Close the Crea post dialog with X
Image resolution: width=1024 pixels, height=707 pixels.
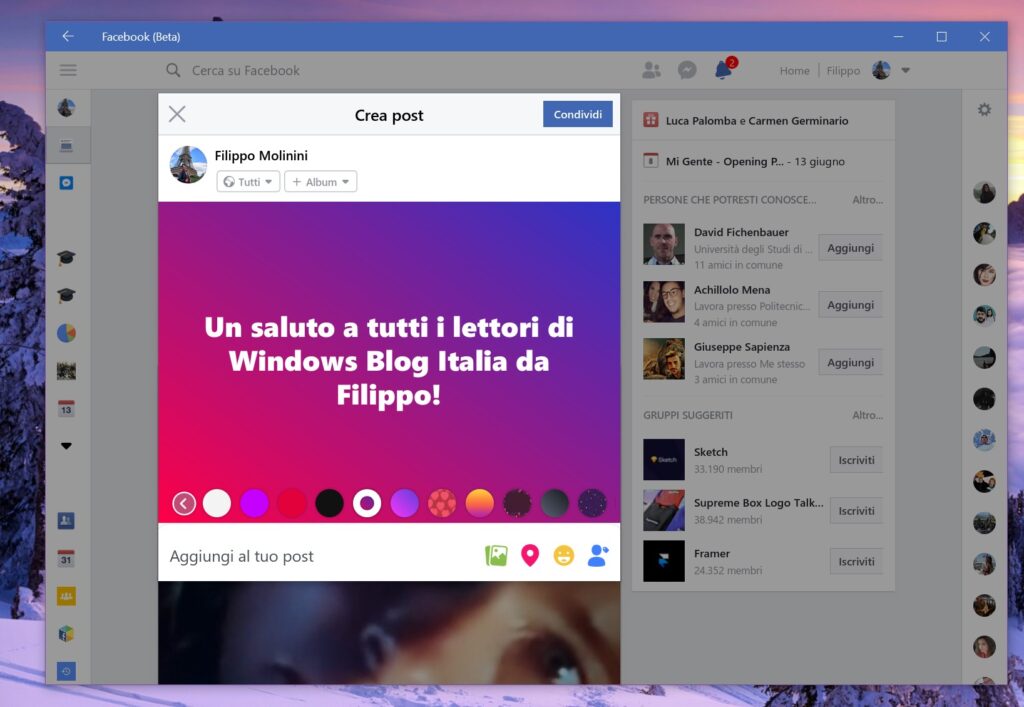coord(177,114)
